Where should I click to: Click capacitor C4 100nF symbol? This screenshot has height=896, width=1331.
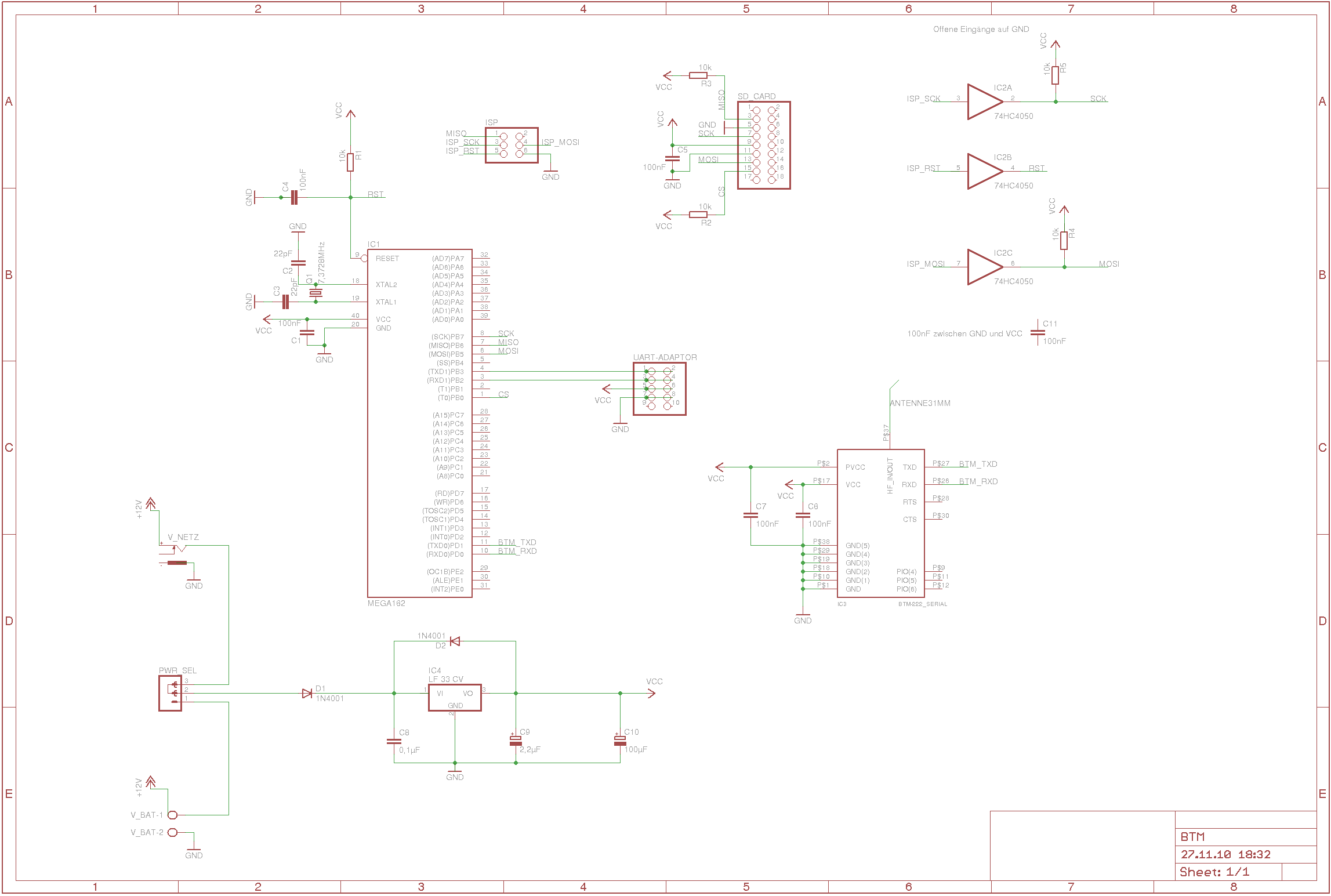tap(294, 197)
